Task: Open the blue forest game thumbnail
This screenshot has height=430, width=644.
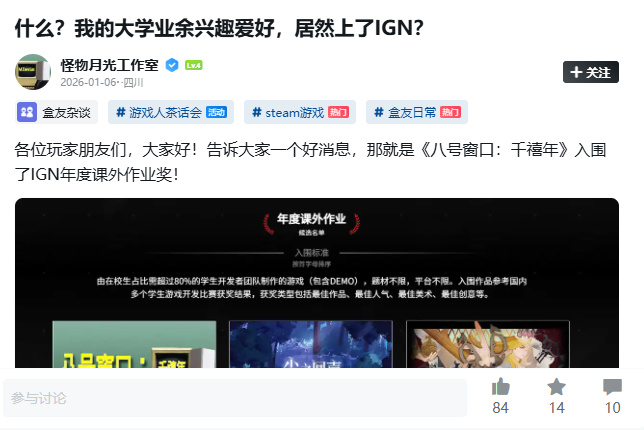Action: [x=311, y=344]
